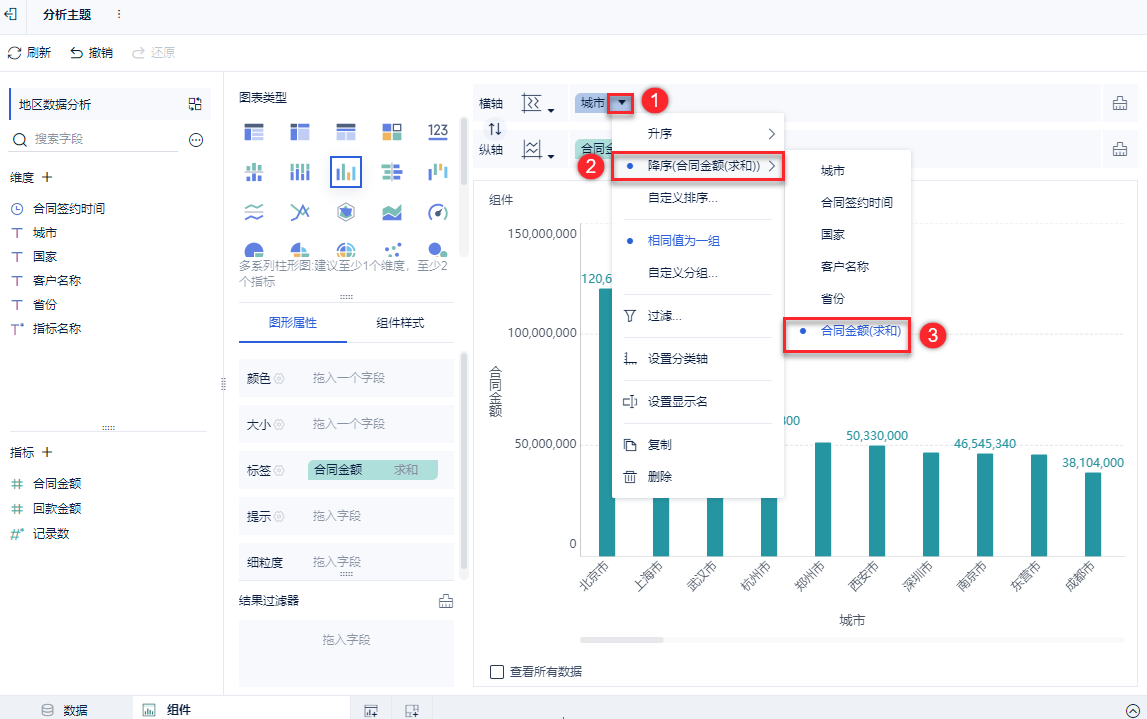Select the gauge dashboard chart icon

(x=437, y=212)
